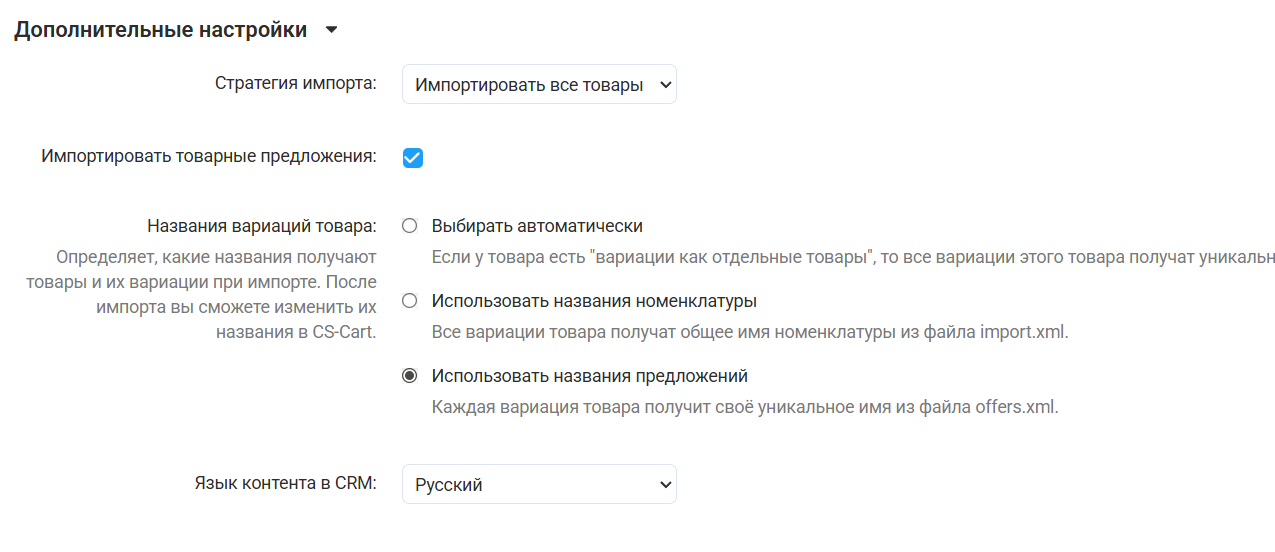Screen dimensions: 1275x552
Task: Uncheck the "Импортировать товарные предложения" checkbox
Action: pos(413,158)
